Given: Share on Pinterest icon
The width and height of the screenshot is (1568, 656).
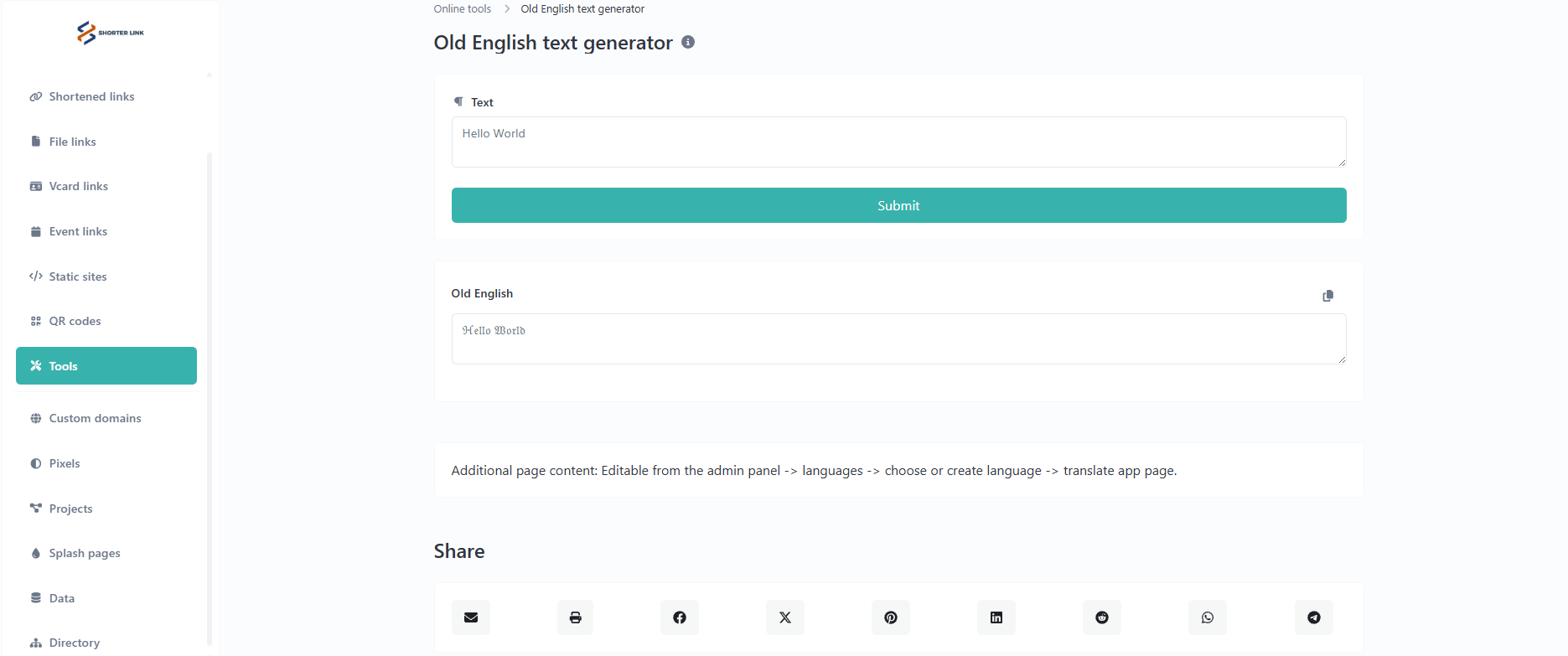Looking at the screenshot, I should [891, 617].
